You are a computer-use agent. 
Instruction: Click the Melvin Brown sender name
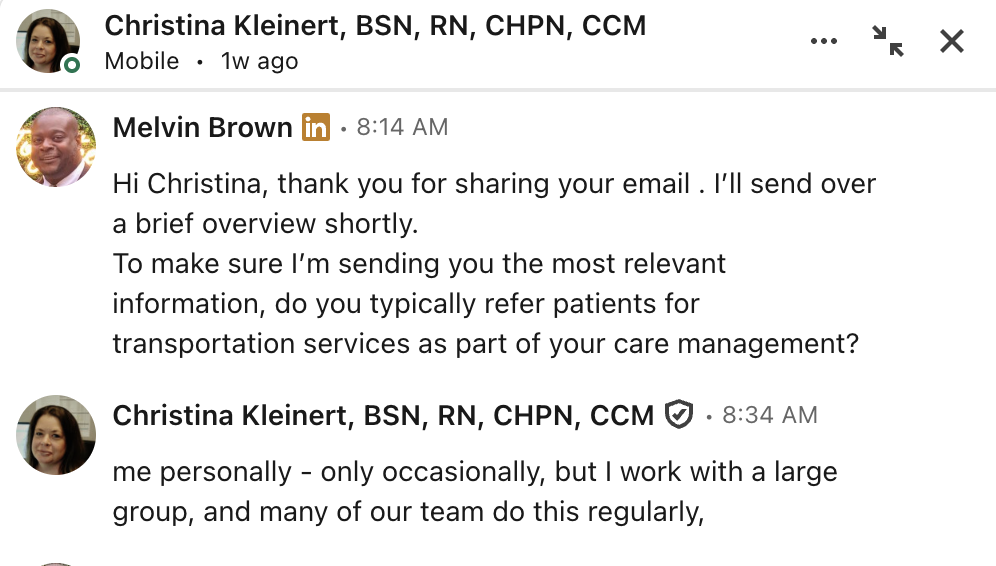point(203,127)
